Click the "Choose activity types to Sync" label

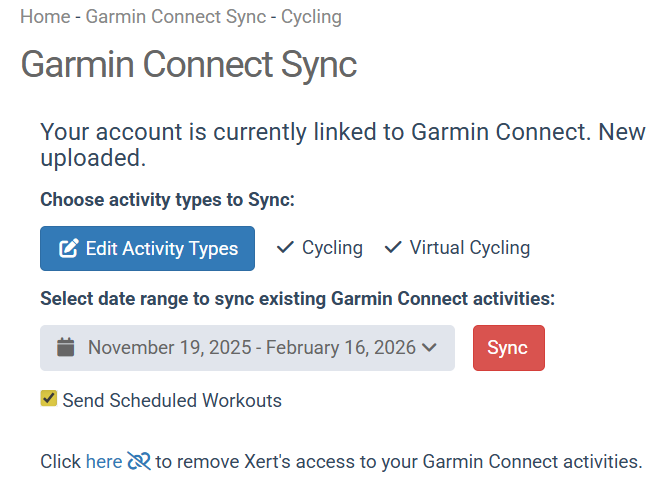pyautogui.click(x=167, y=200)
